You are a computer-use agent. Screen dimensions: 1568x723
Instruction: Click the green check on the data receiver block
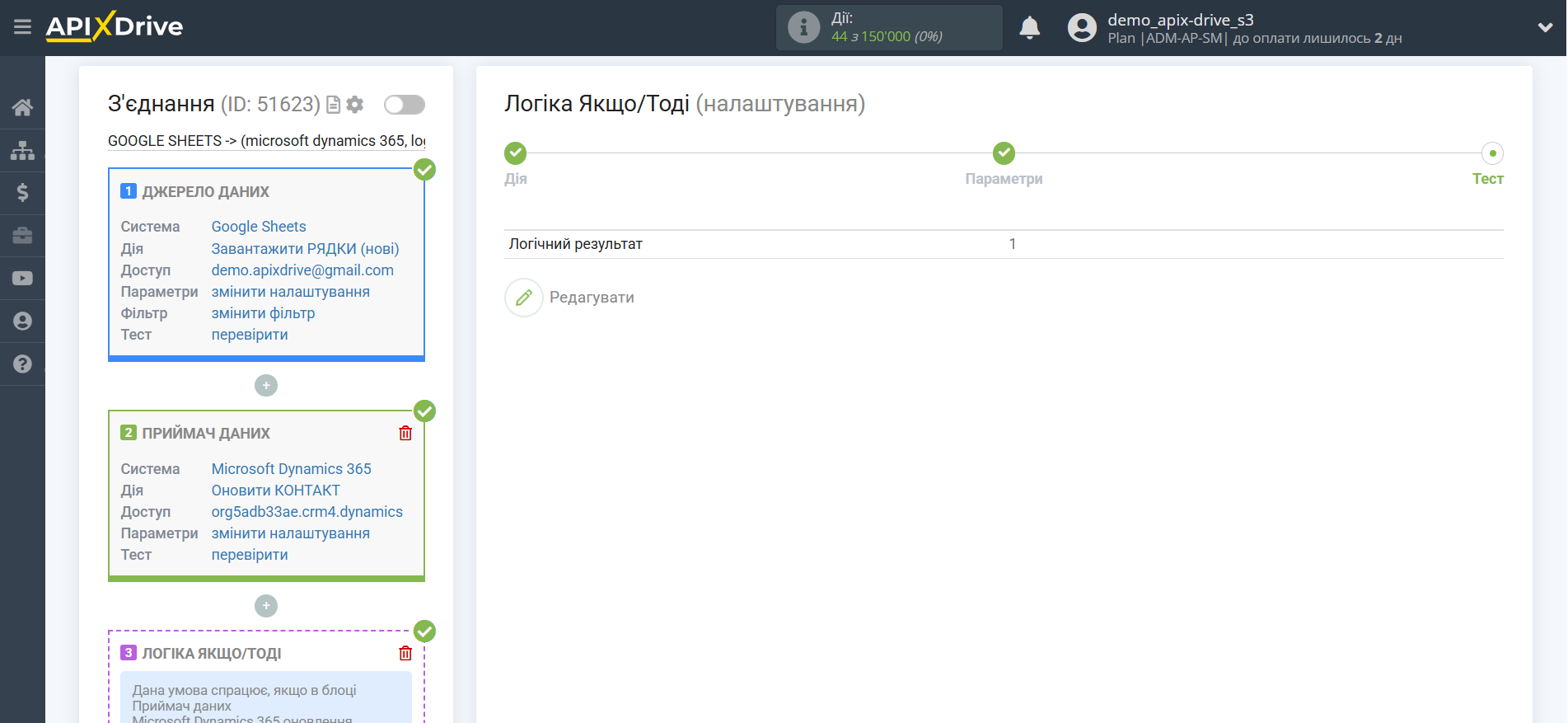[x=424, y=411]
